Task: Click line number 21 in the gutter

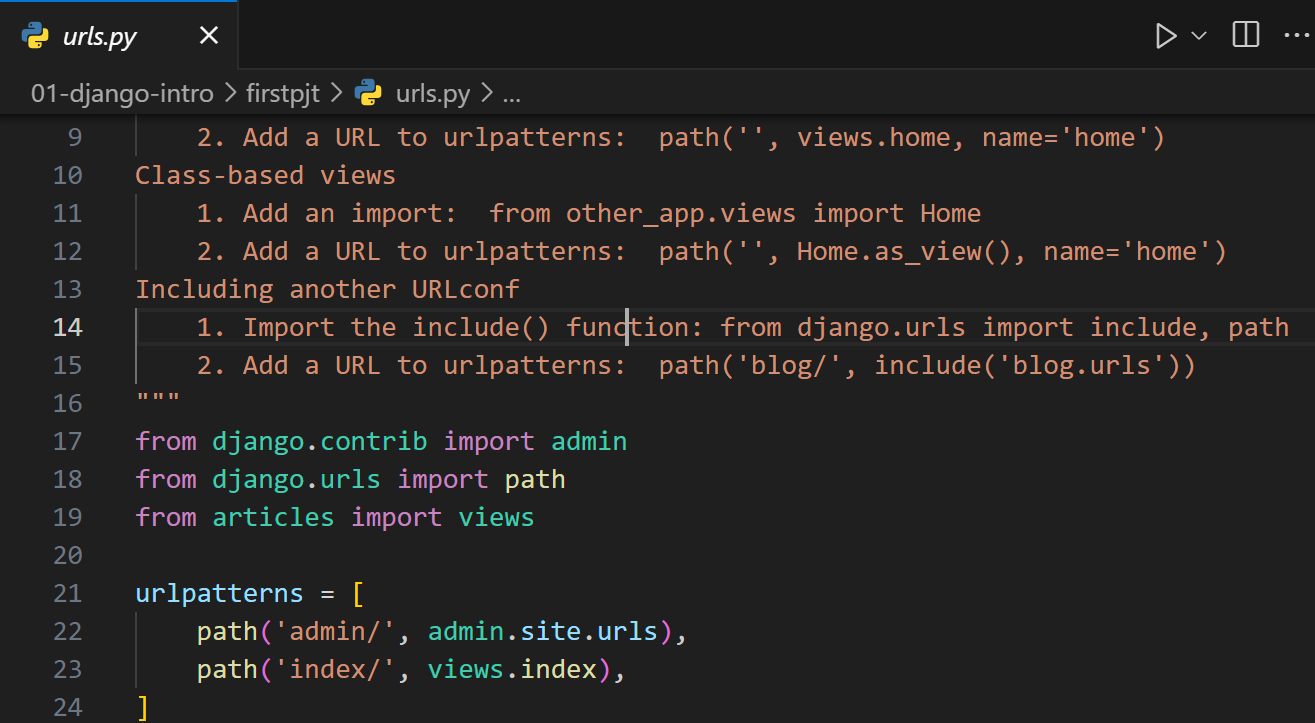Action: (67, 593)
